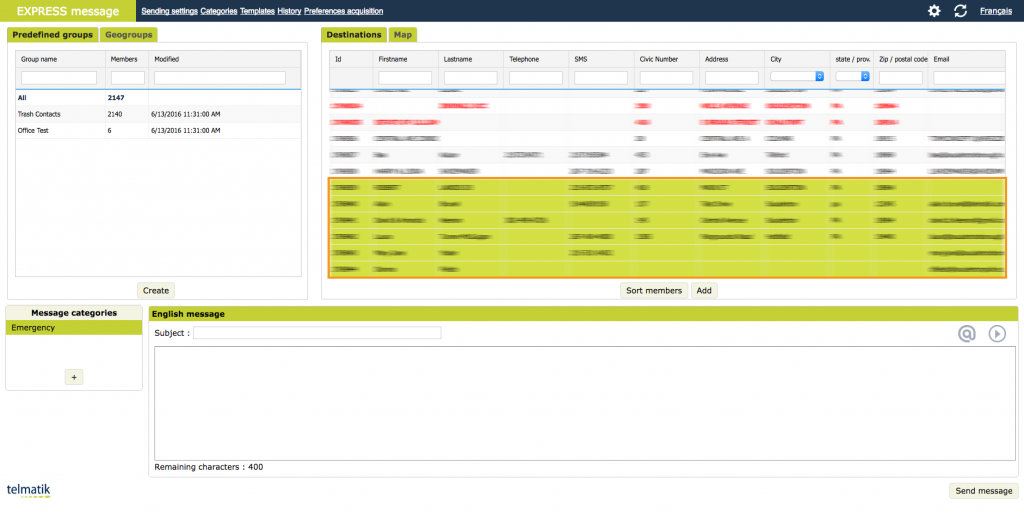Add a message category with plus button

click(x=74, y=377)
